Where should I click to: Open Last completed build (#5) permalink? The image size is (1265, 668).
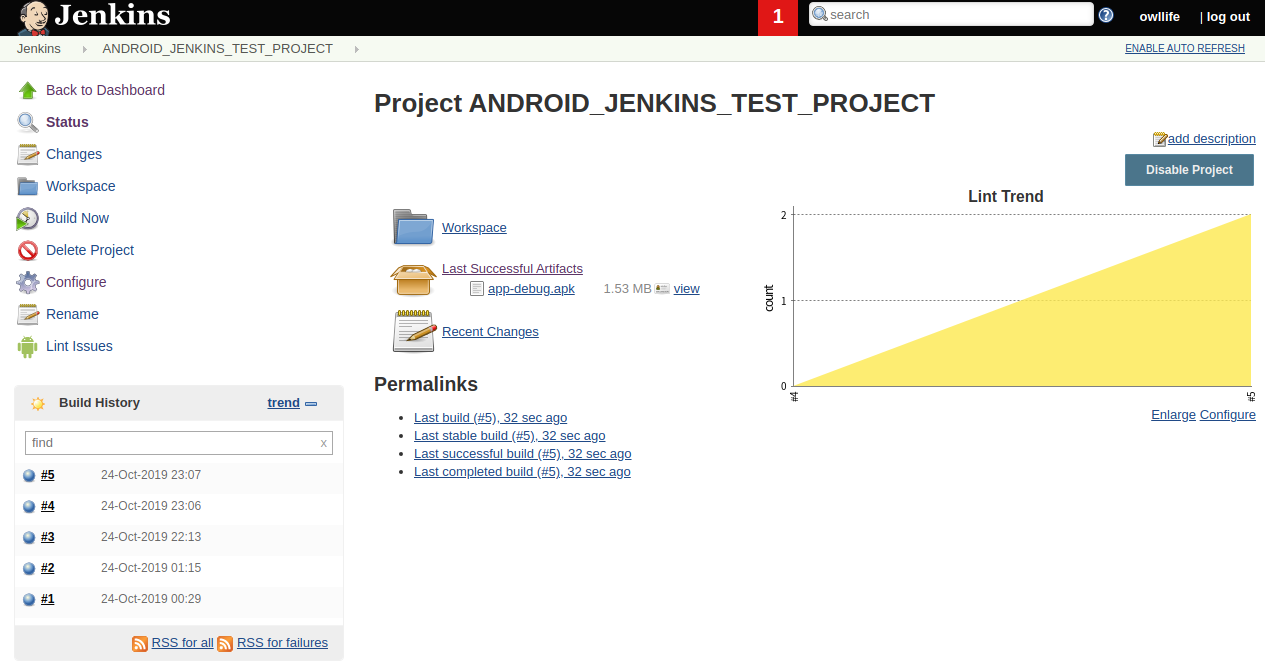tap(522, 472)
